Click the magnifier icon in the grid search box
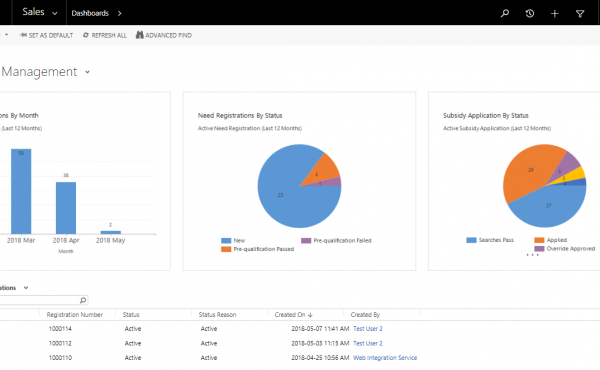 tap(83, 300)
